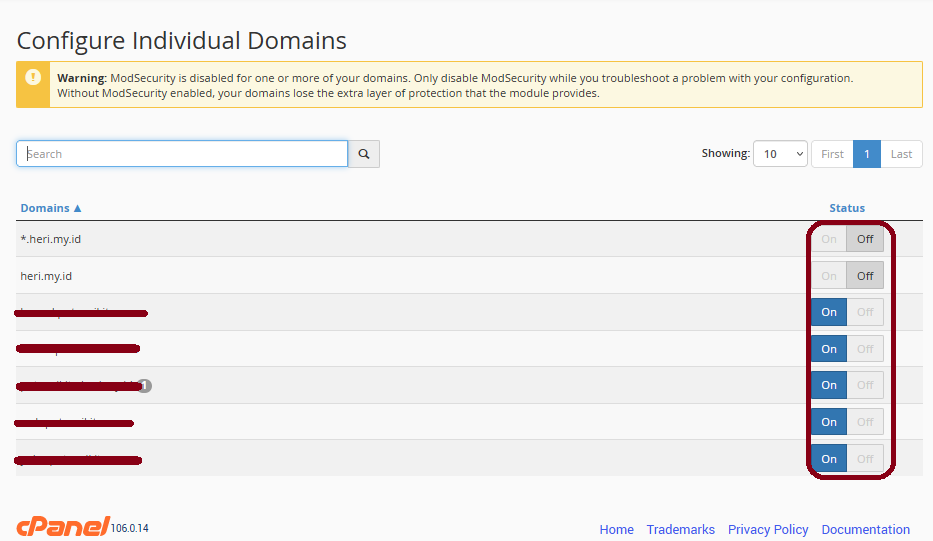Viewport: 933px width, 541px height.
Task: Click Off on the last domain row
Action: (865, 459)
